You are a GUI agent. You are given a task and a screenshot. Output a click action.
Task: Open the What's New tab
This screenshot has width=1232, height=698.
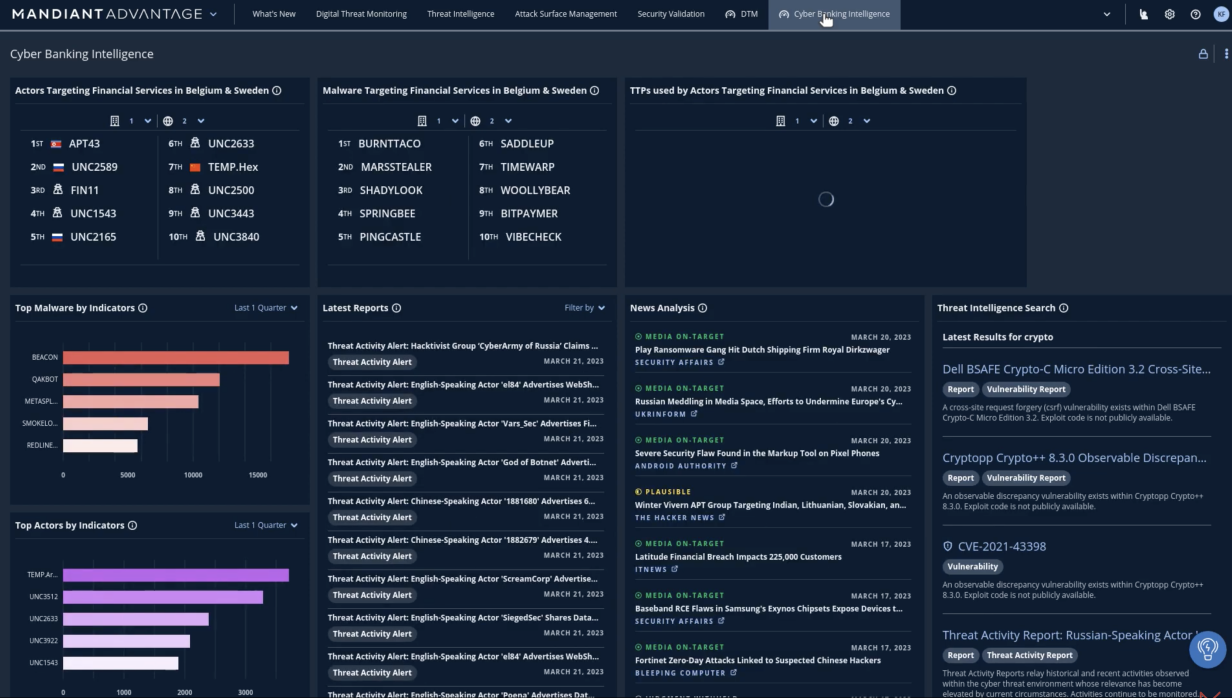(x=274, y=14)
